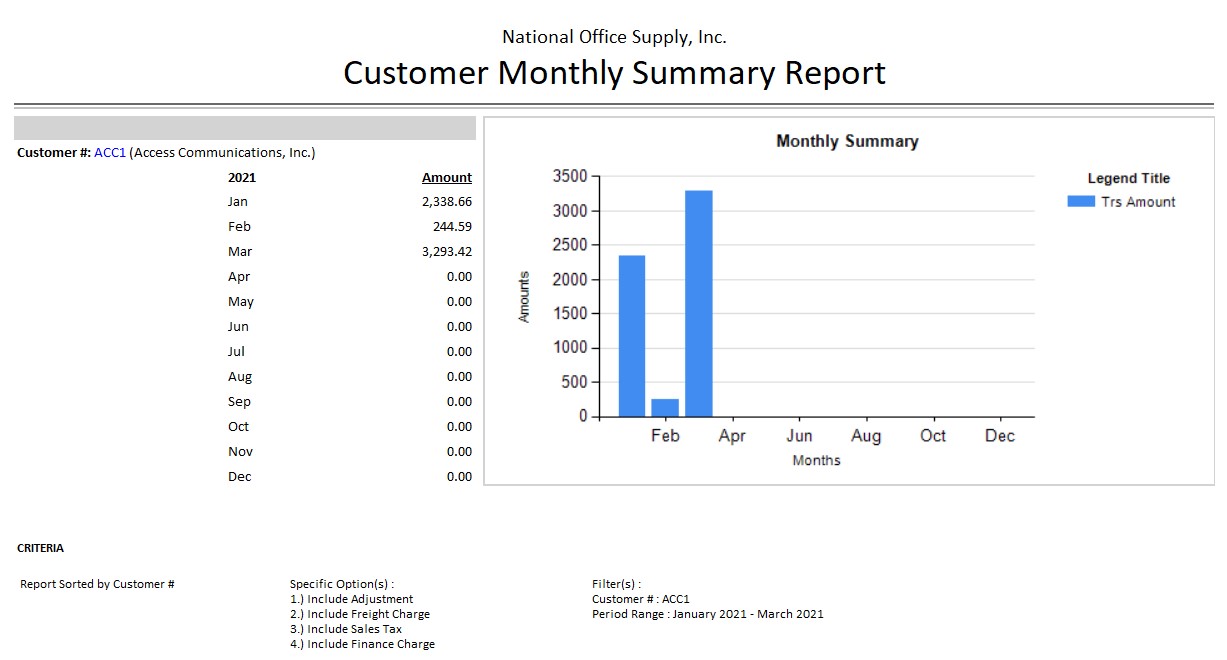
Task: Open the ACC1 customer number link
Action: click(110, 153)
